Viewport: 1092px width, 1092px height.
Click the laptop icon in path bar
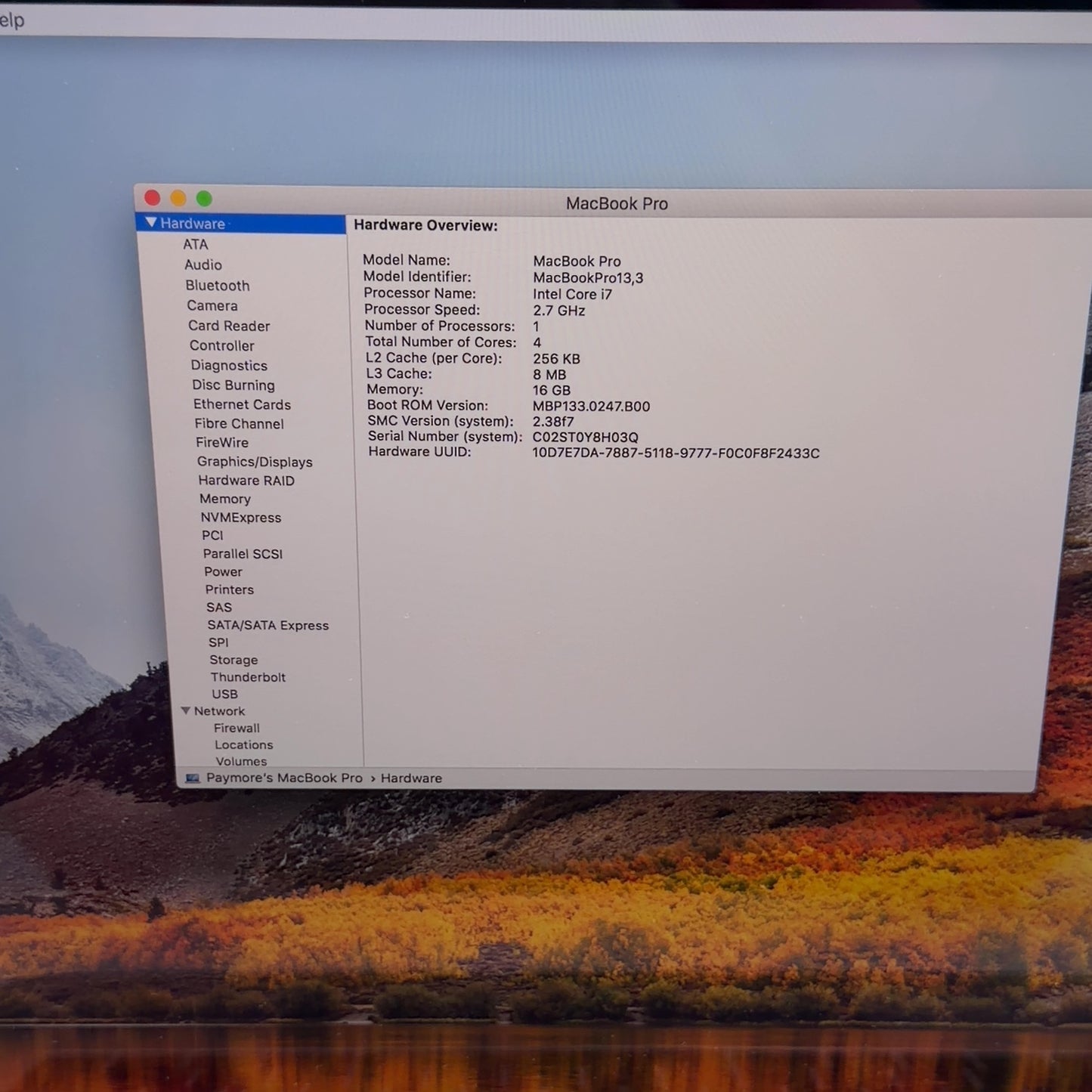[193, 778]
